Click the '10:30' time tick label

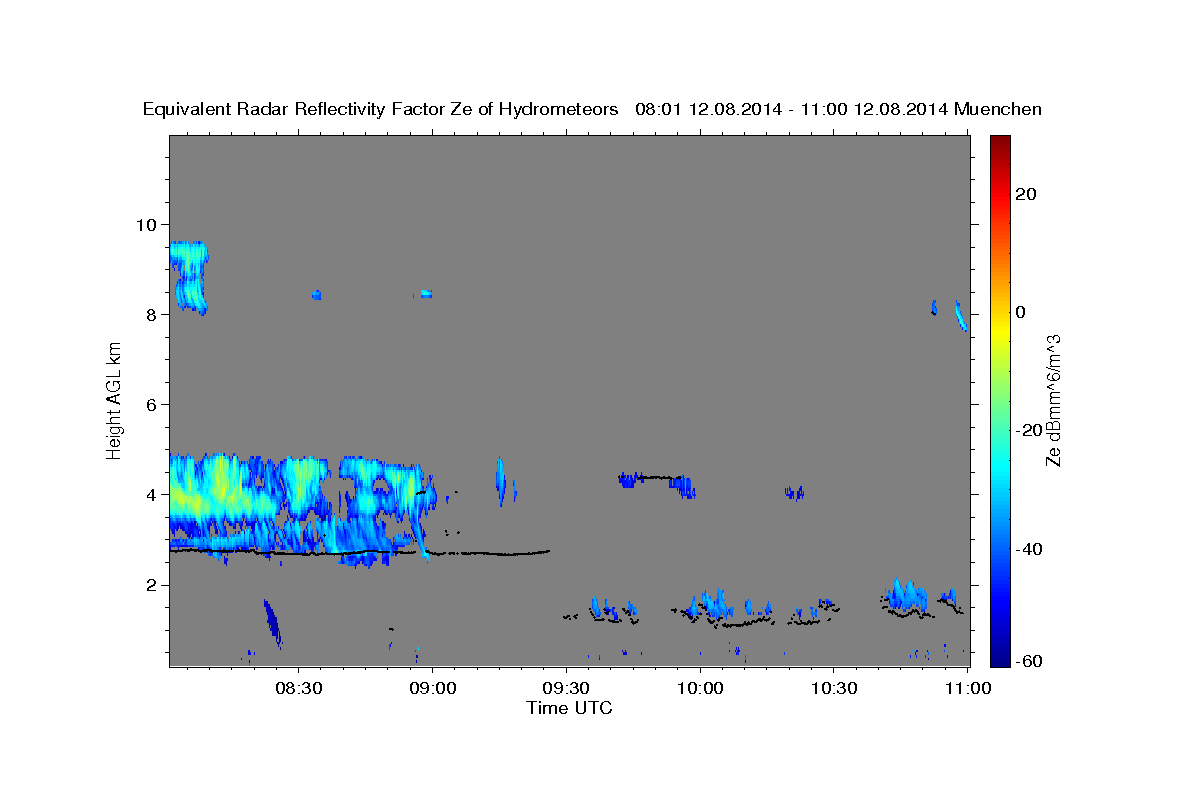click(834, 688)
